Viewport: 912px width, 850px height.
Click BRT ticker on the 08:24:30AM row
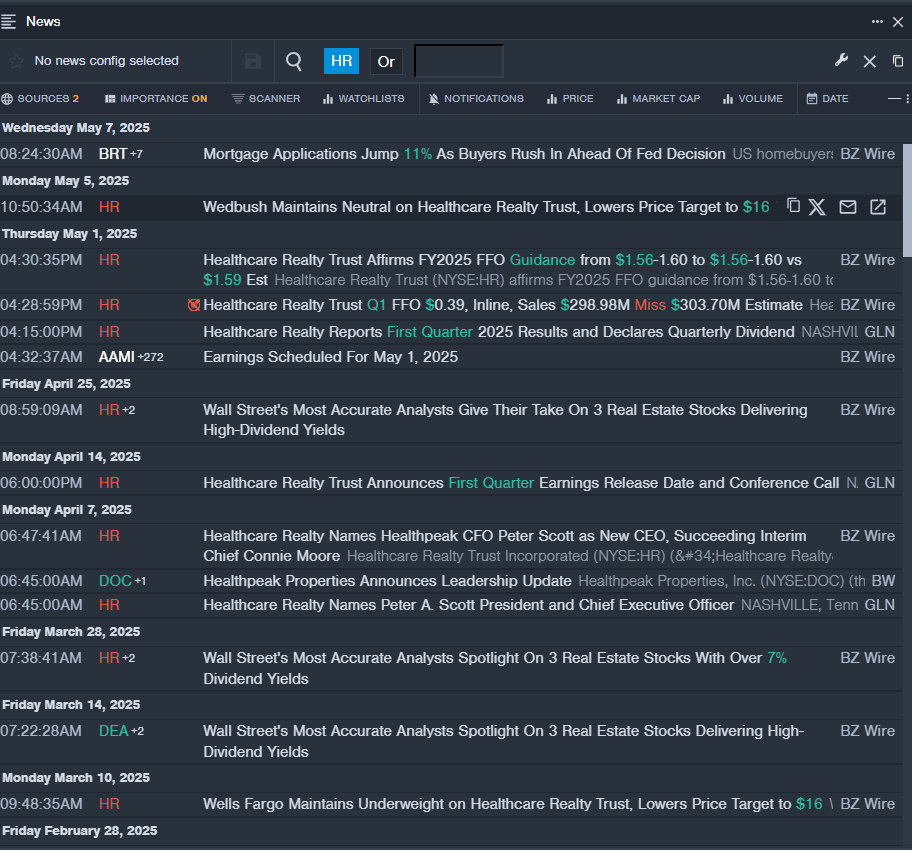point(113,154)
